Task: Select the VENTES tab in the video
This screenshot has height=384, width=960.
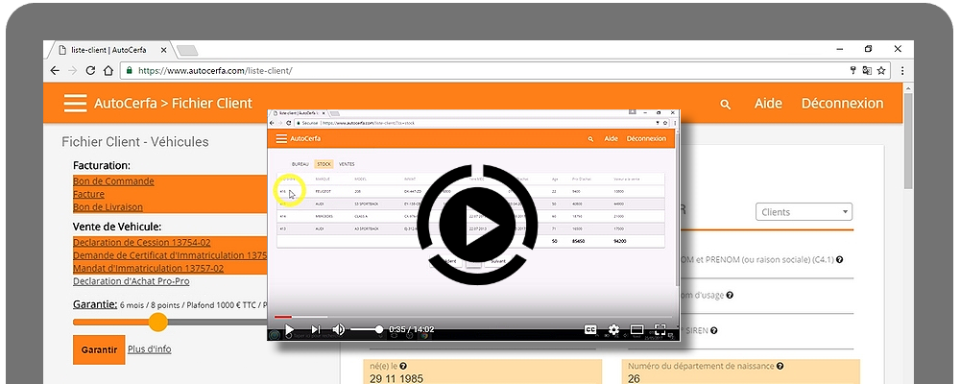Action: (347, 164)
